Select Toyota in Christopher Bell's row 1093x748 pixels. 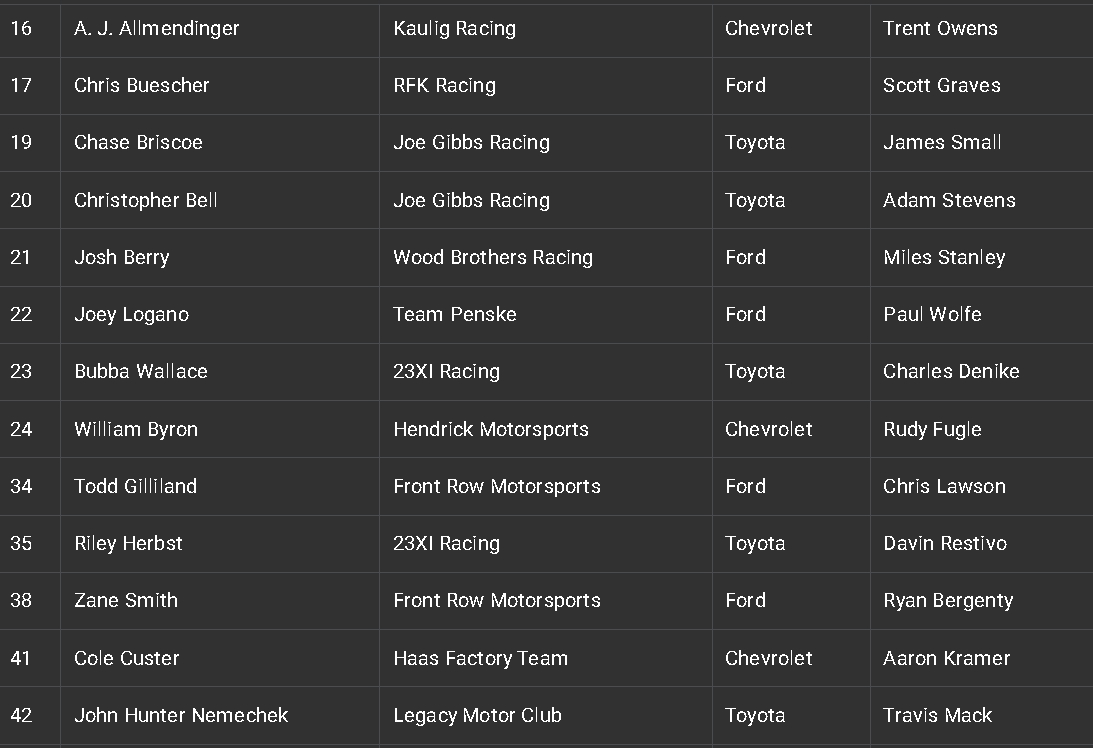point(755,201)
